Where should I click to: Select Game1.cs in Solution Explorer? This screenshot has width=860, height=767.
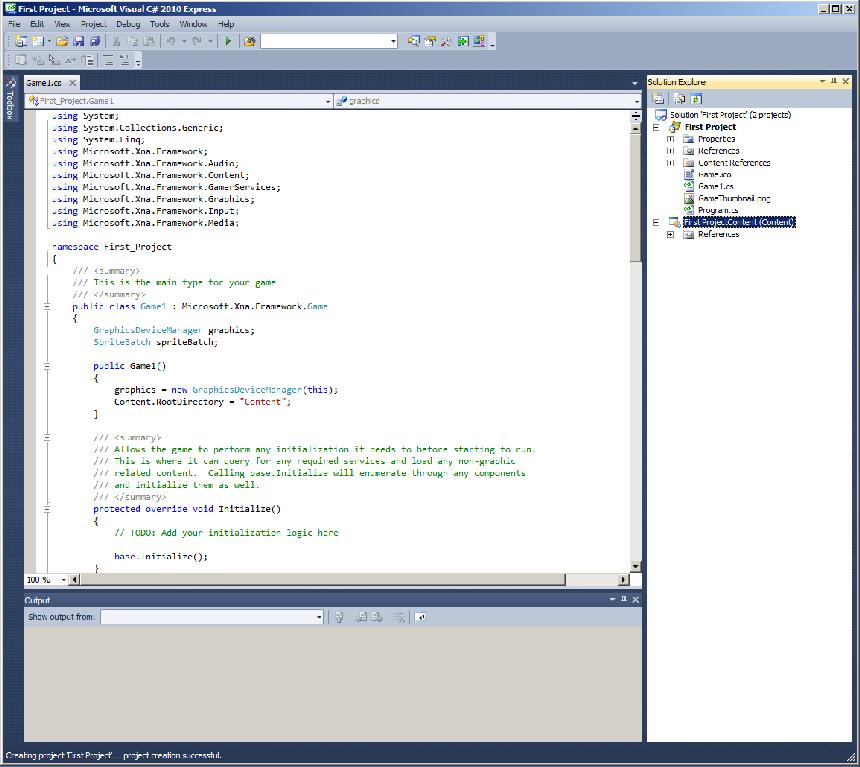coord(716,187)
